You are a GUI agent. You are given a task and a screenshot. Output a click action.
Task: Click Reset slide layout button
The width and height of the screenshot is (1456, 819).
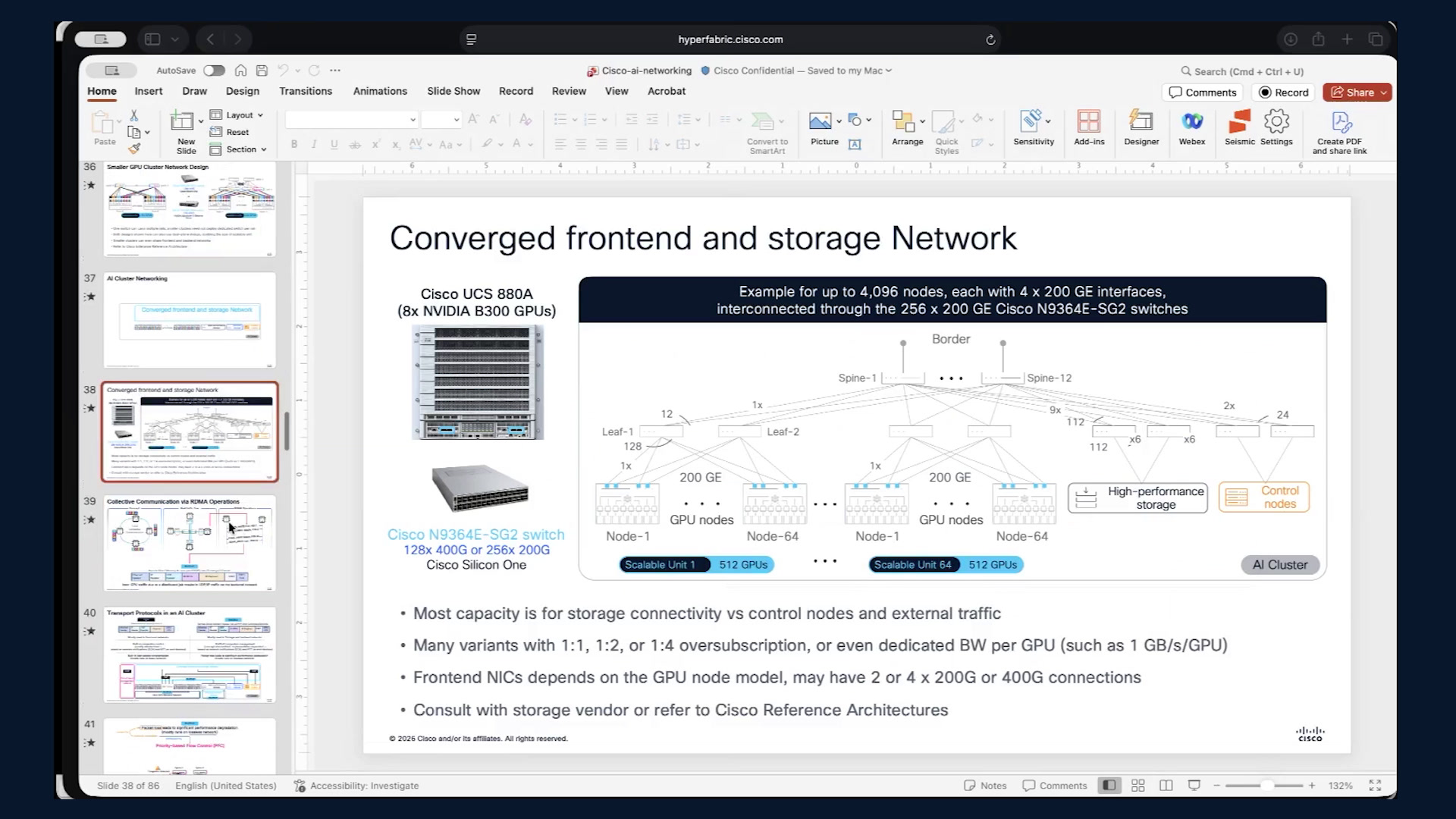(x=230, y=132)
